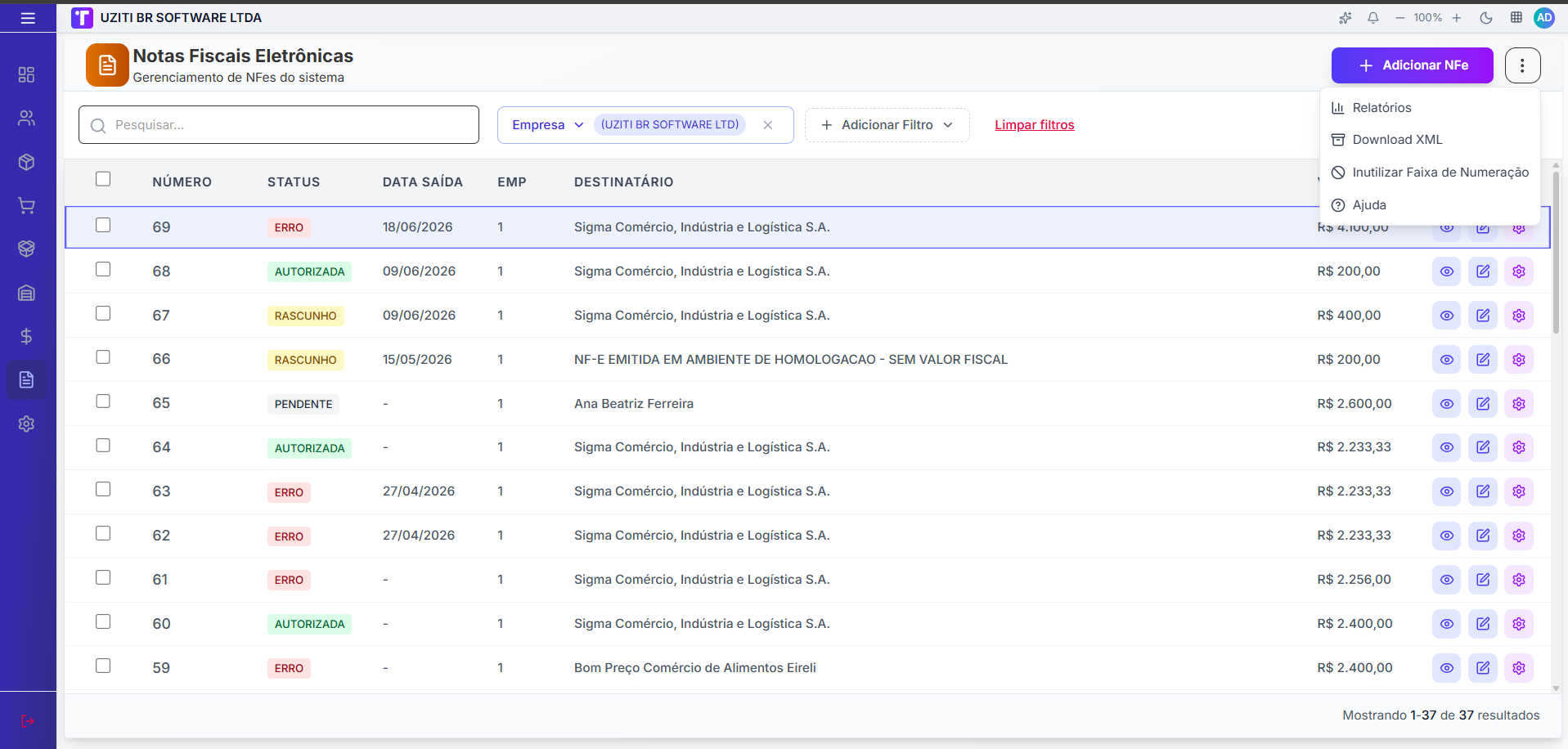Image resolution: width=1568 pixels, height=749 pixels.
Task: Click the zoom 100% indicator
Action: coord(1428,18)
